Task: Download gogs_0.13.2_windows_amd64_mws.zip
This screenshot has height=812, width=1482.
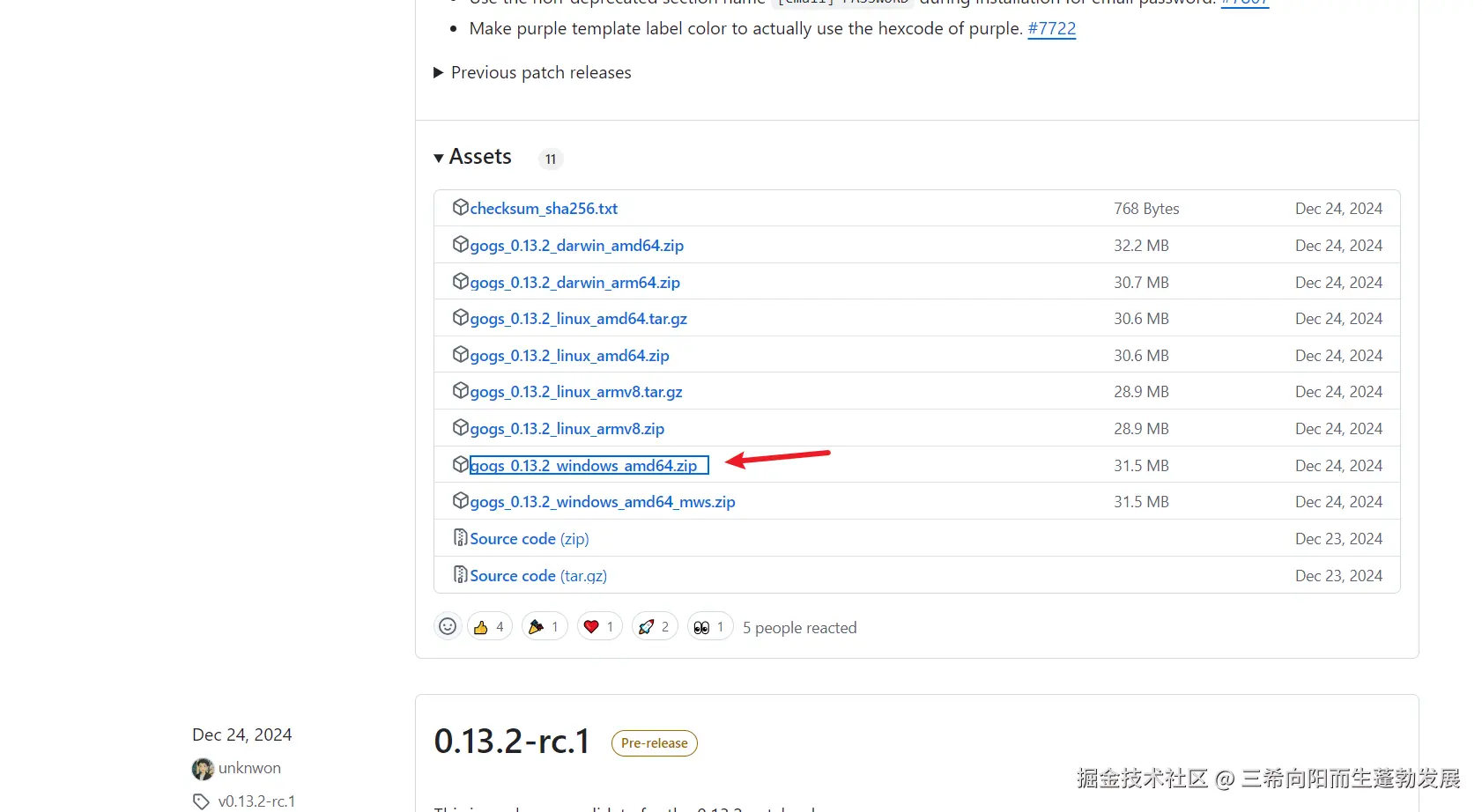Action: point(603,502)
